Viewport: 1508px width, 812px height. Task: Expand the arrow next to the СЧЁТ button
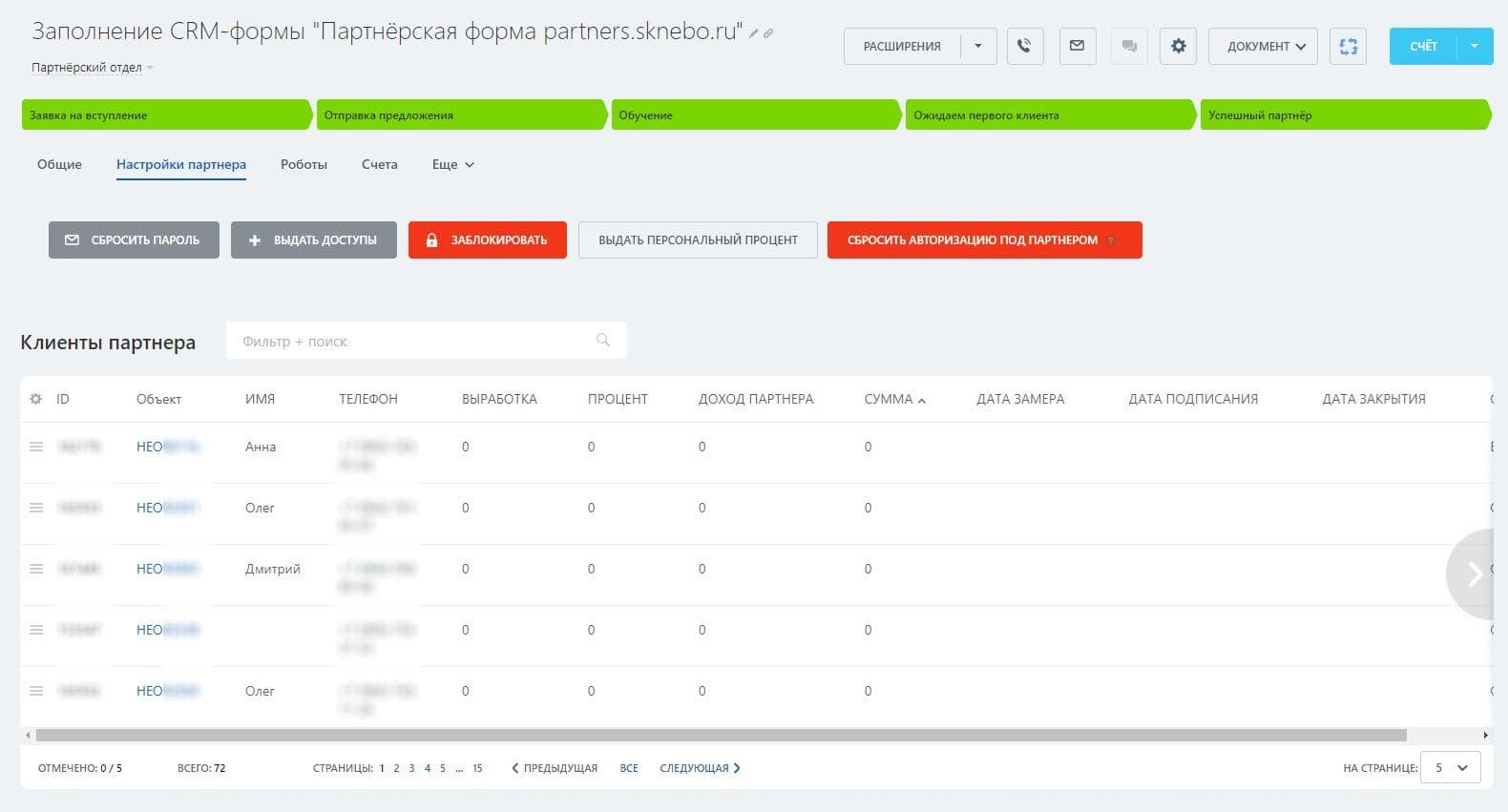1475,46
